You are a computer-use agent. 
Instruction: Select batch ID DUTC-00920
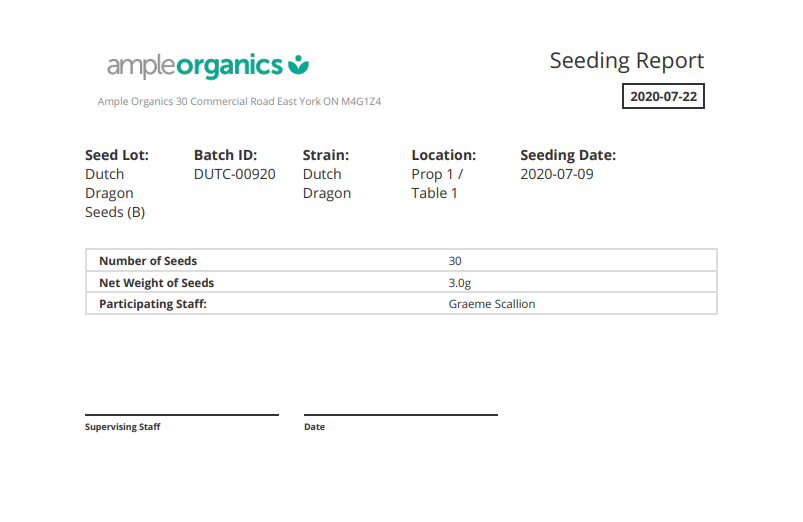(234, 174)
